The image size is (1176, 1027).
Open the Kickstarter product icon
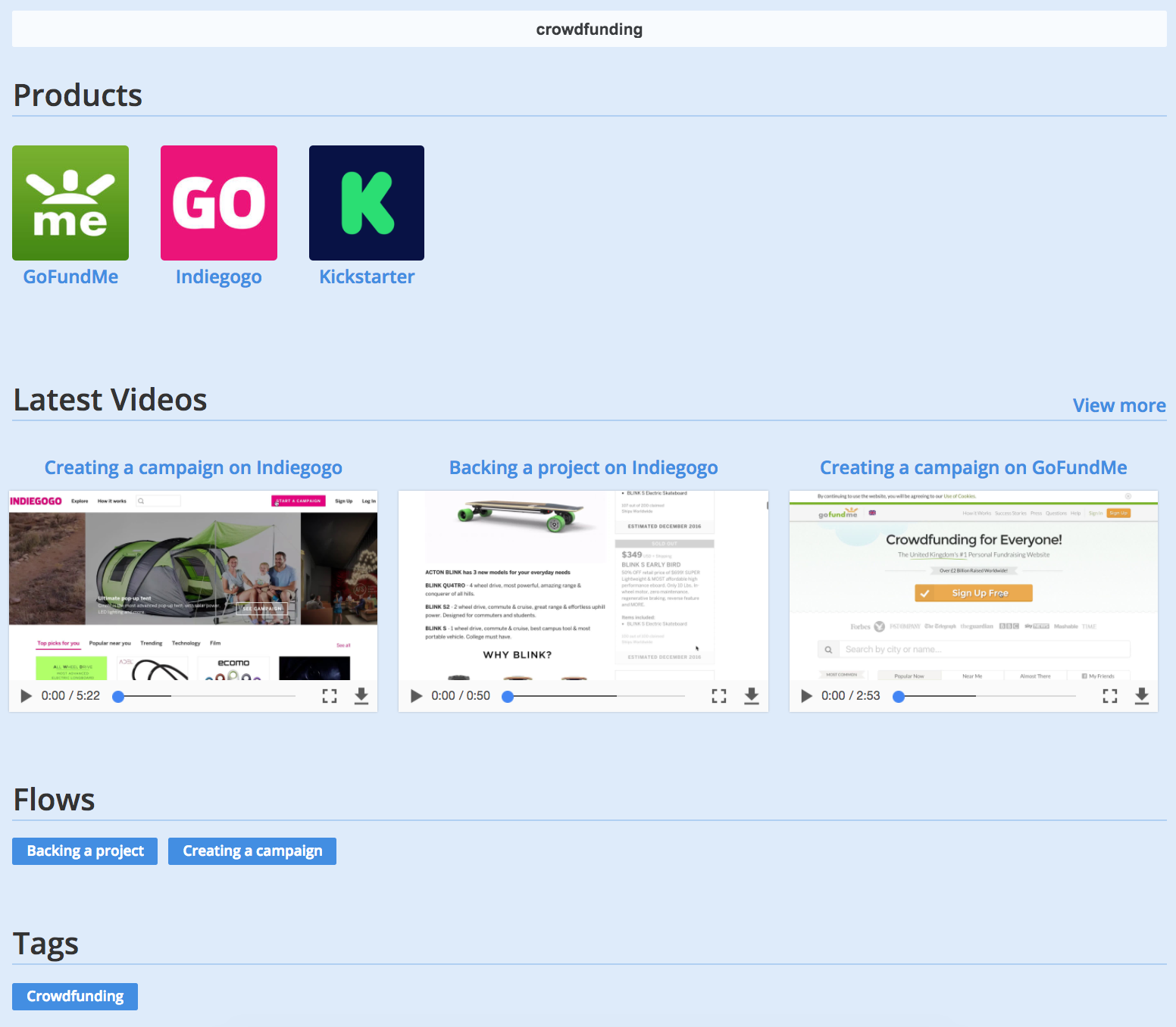pos(366,202)
